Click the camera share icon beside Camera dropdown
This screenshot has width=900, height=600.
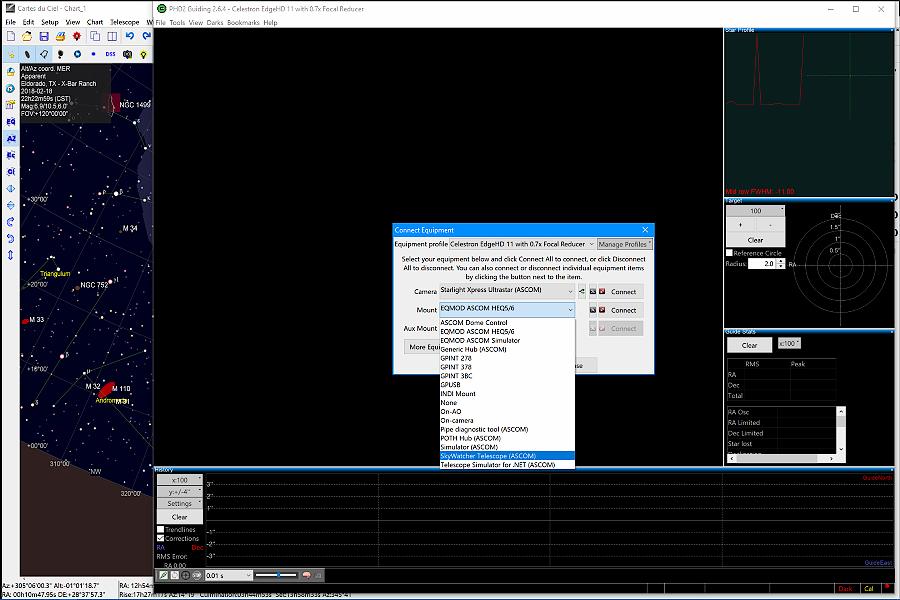(581, 292)
